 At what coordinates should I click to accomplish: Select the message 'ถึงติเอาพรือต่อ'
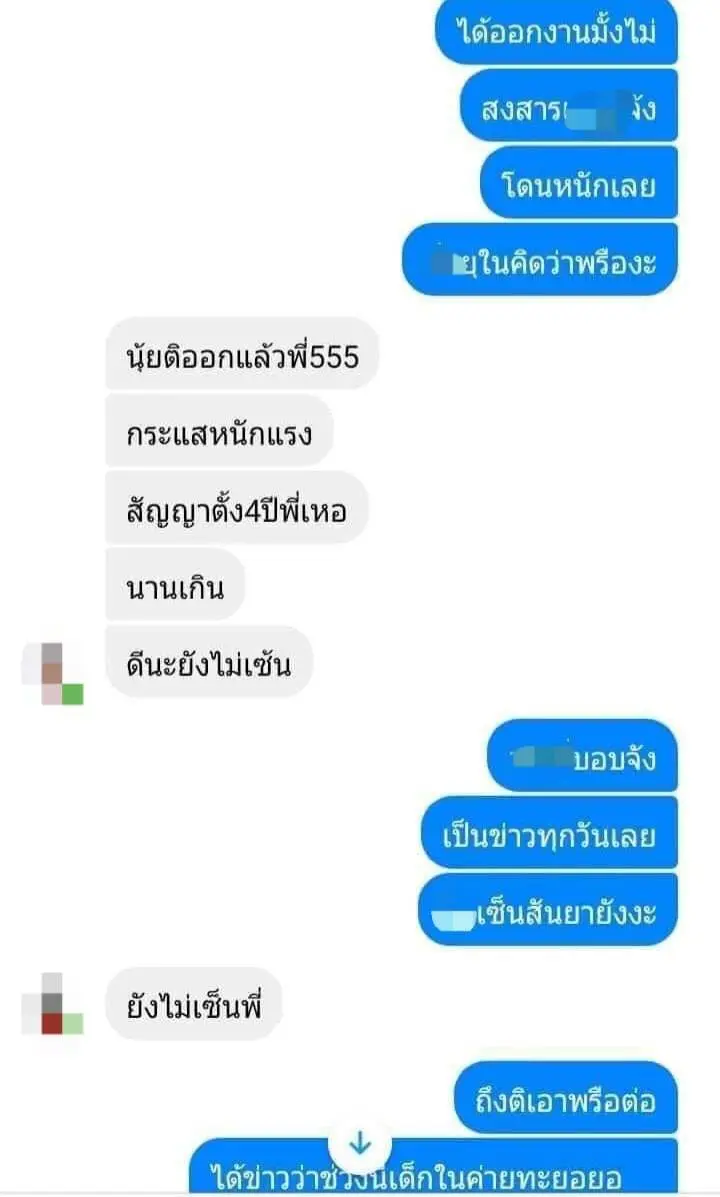pyautogui.click(x=566, y=1099)
